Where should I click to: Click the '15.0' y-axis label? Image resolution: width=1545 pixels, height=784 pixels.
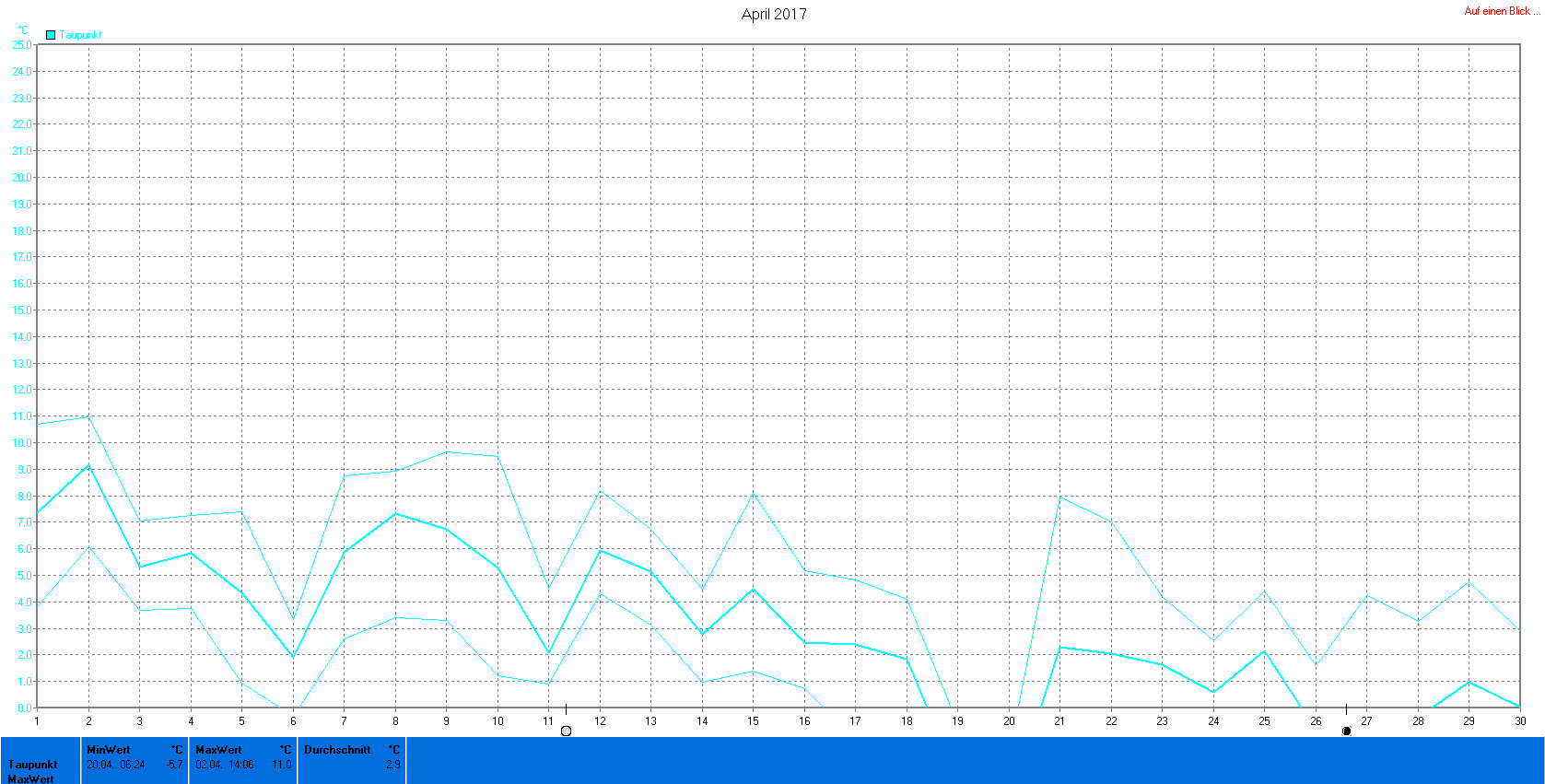point(22,310)
